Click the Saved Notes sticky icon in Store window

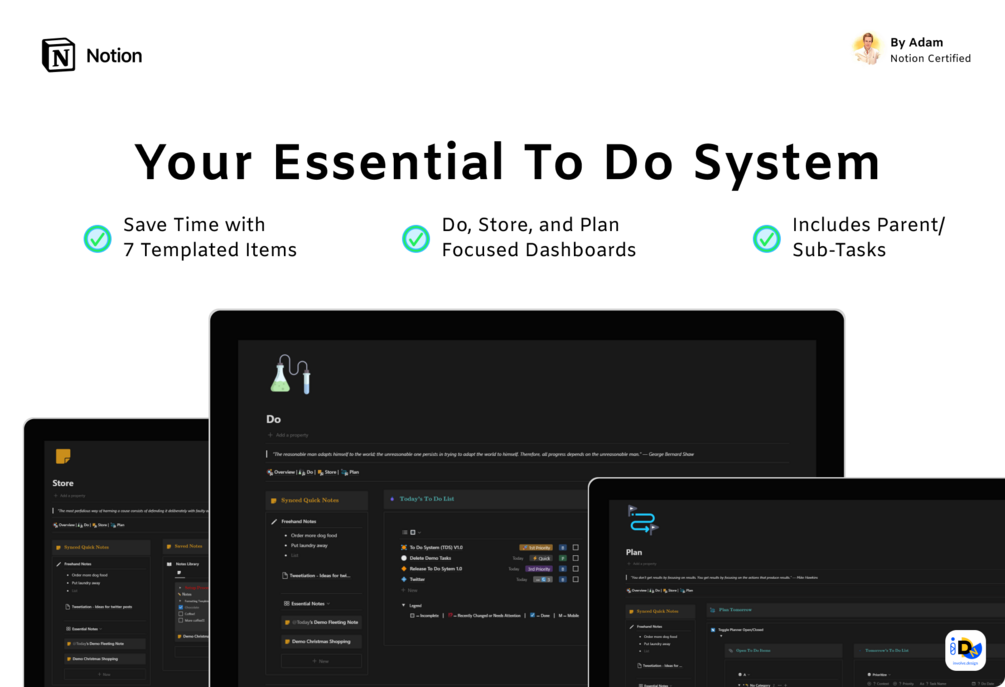169,547
